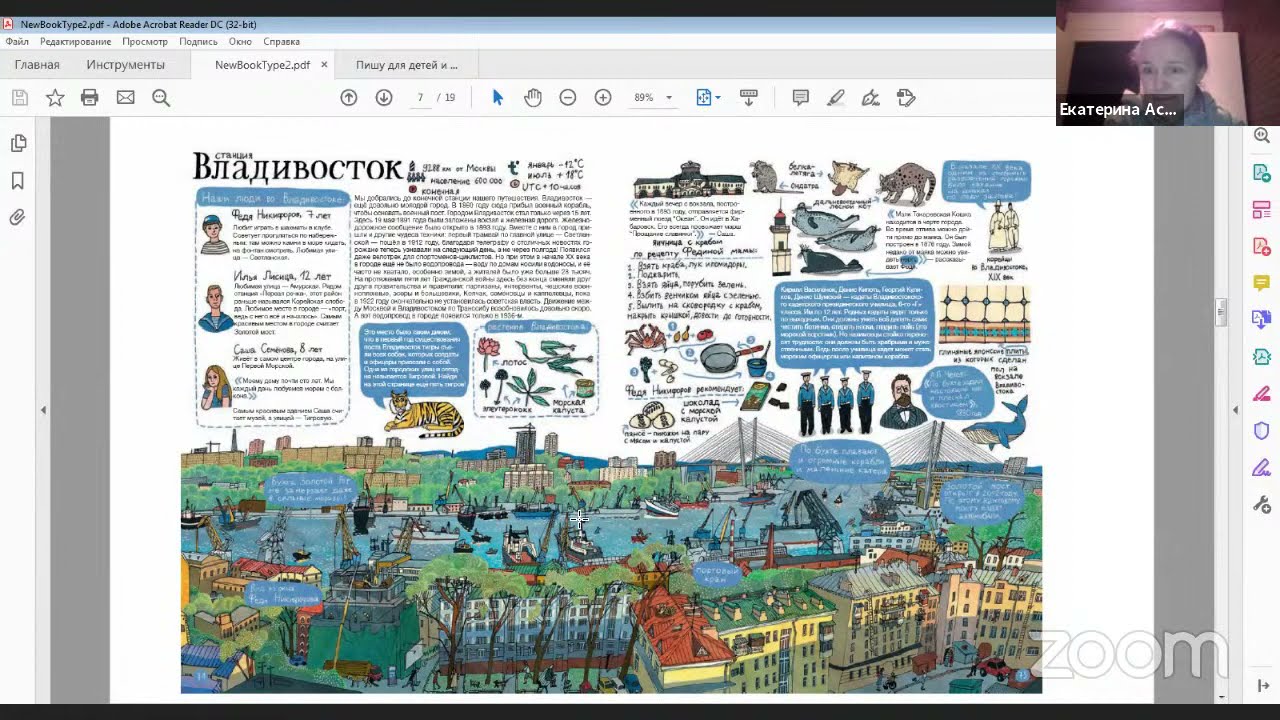Open bookmarks panel icon
This screenshot has width=1280, height=720.
18,181
